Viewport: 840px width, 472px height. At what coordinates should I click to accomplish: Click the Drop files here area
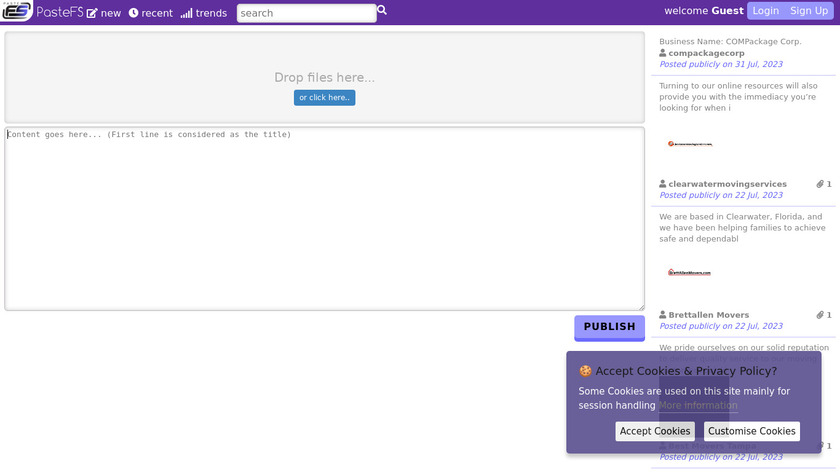(x=325, y=77)
